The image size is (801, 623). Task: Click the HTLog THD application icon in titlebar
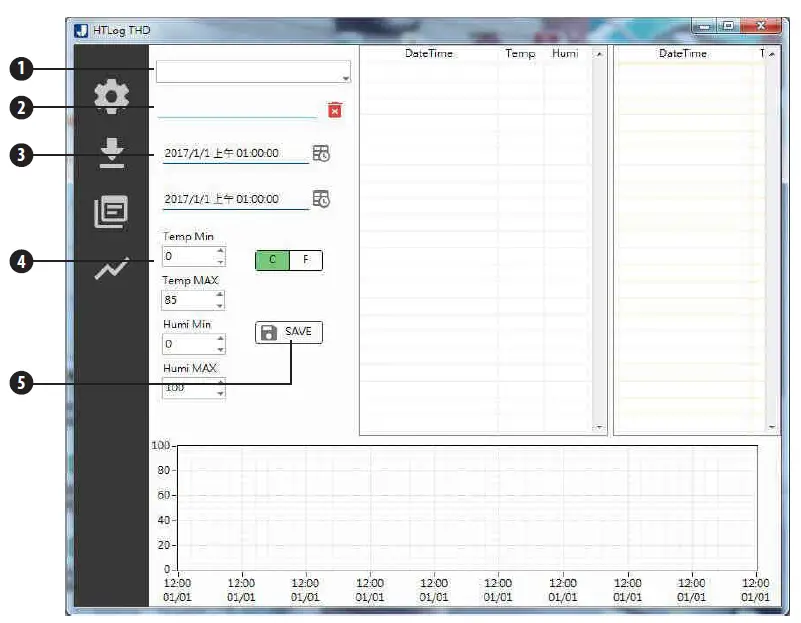82,30
